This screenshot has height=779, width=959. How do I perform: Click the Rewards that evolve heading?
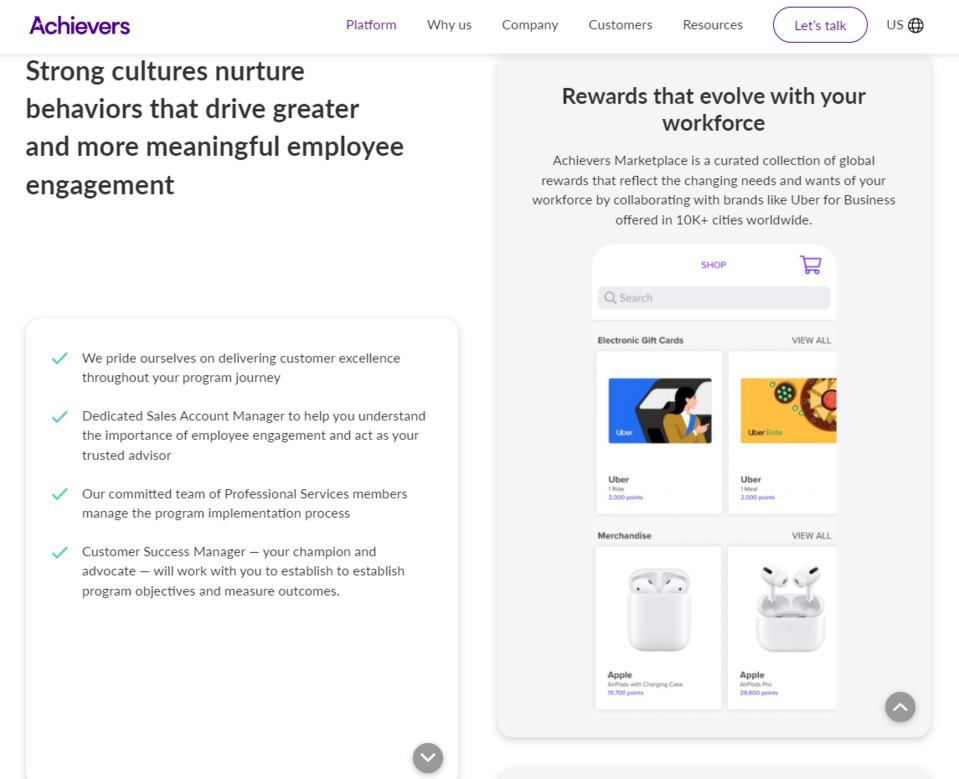tap(713, 109)
